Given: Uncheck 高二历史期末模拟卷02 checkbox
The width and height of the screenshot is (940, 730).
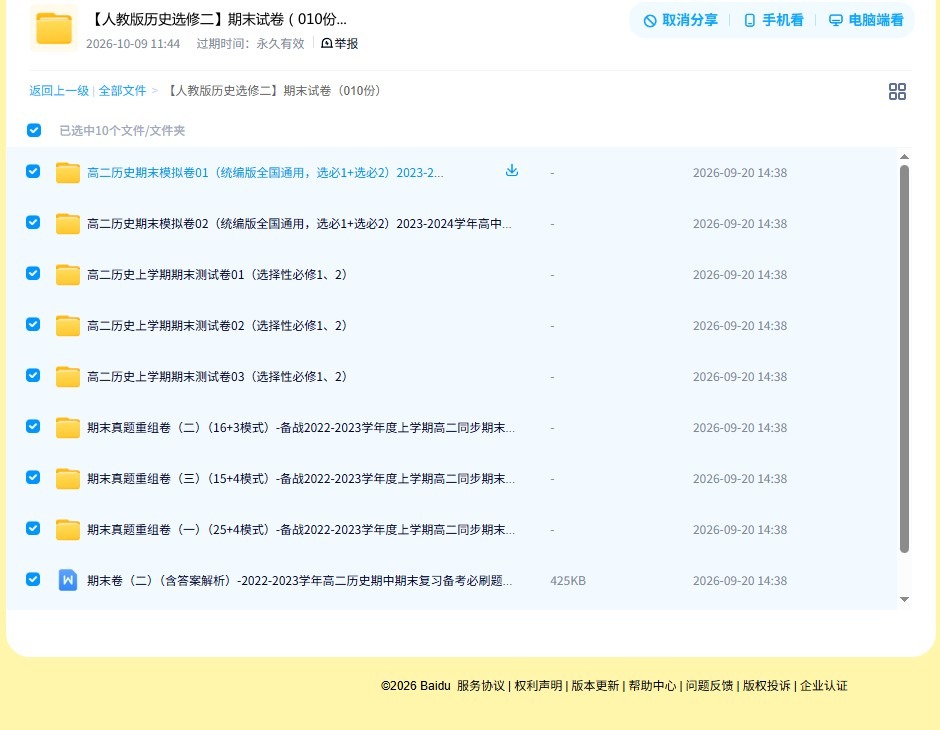Looking at the screenshot, I should coord(33,222).
